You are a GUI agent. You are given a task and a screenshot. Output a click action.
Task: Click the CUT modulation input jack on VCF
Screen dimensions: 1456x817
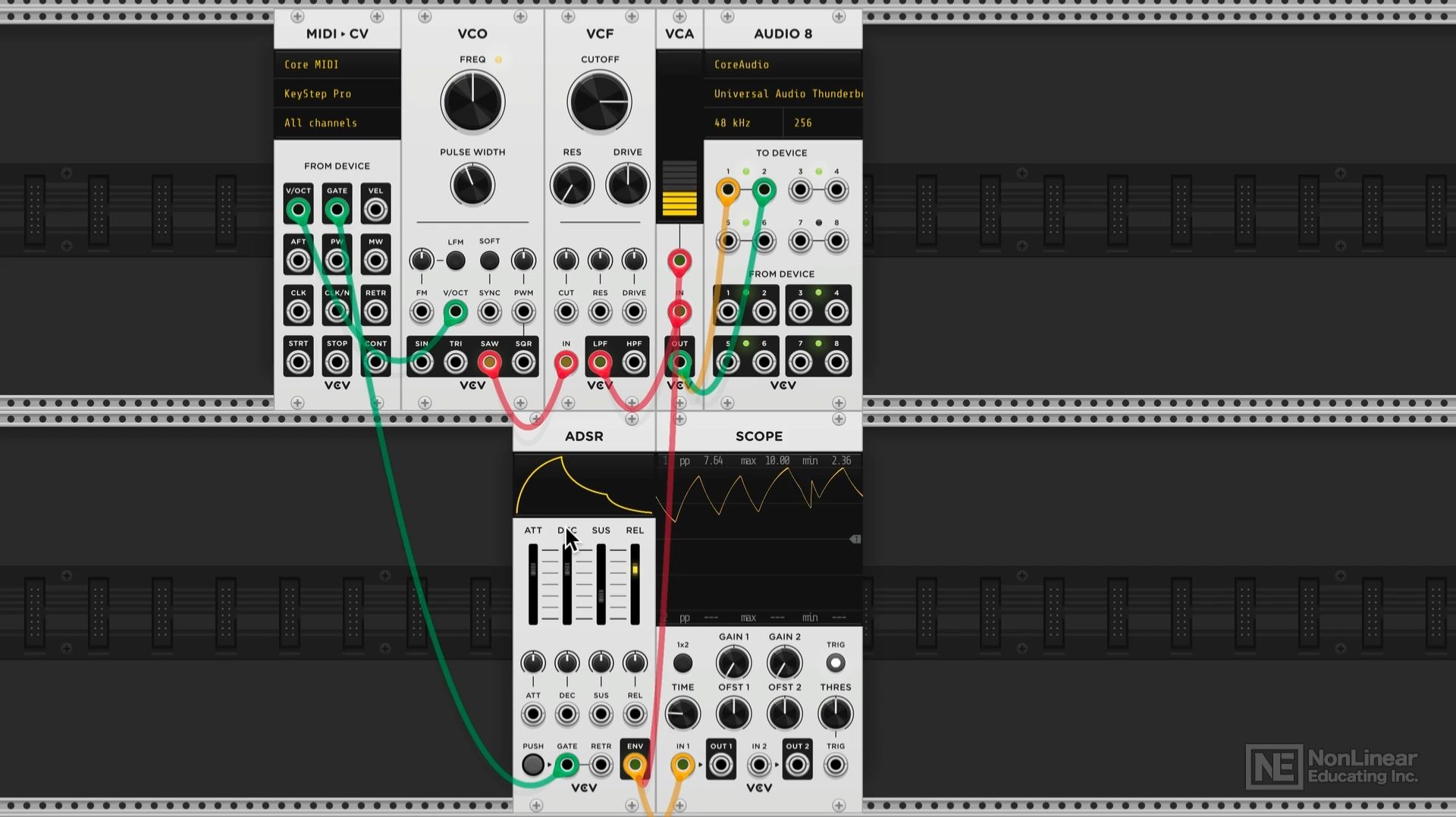[x=566, y=311]
